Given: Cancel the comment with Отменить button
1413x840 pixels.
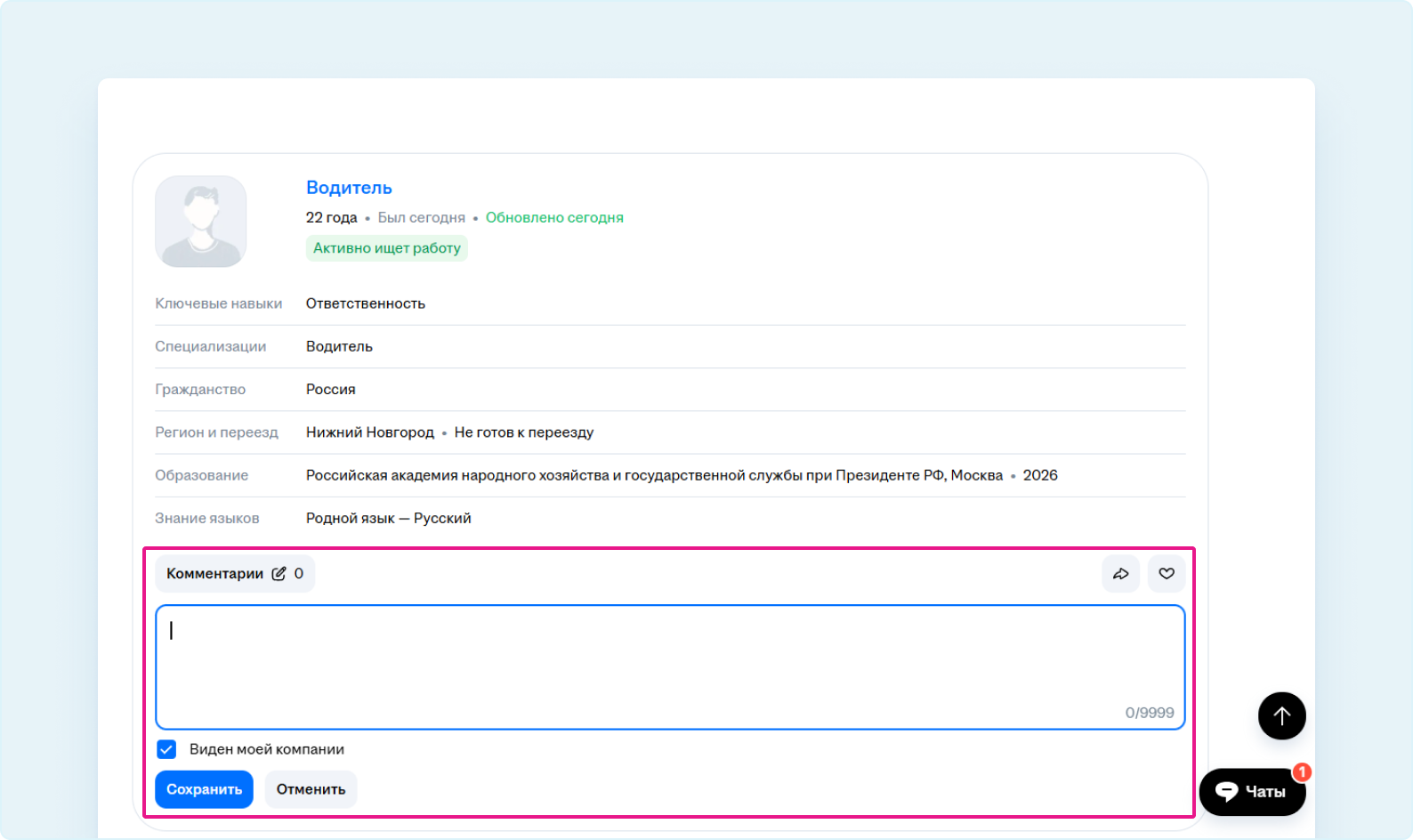Looking at the screenshot, I should 311,789.
